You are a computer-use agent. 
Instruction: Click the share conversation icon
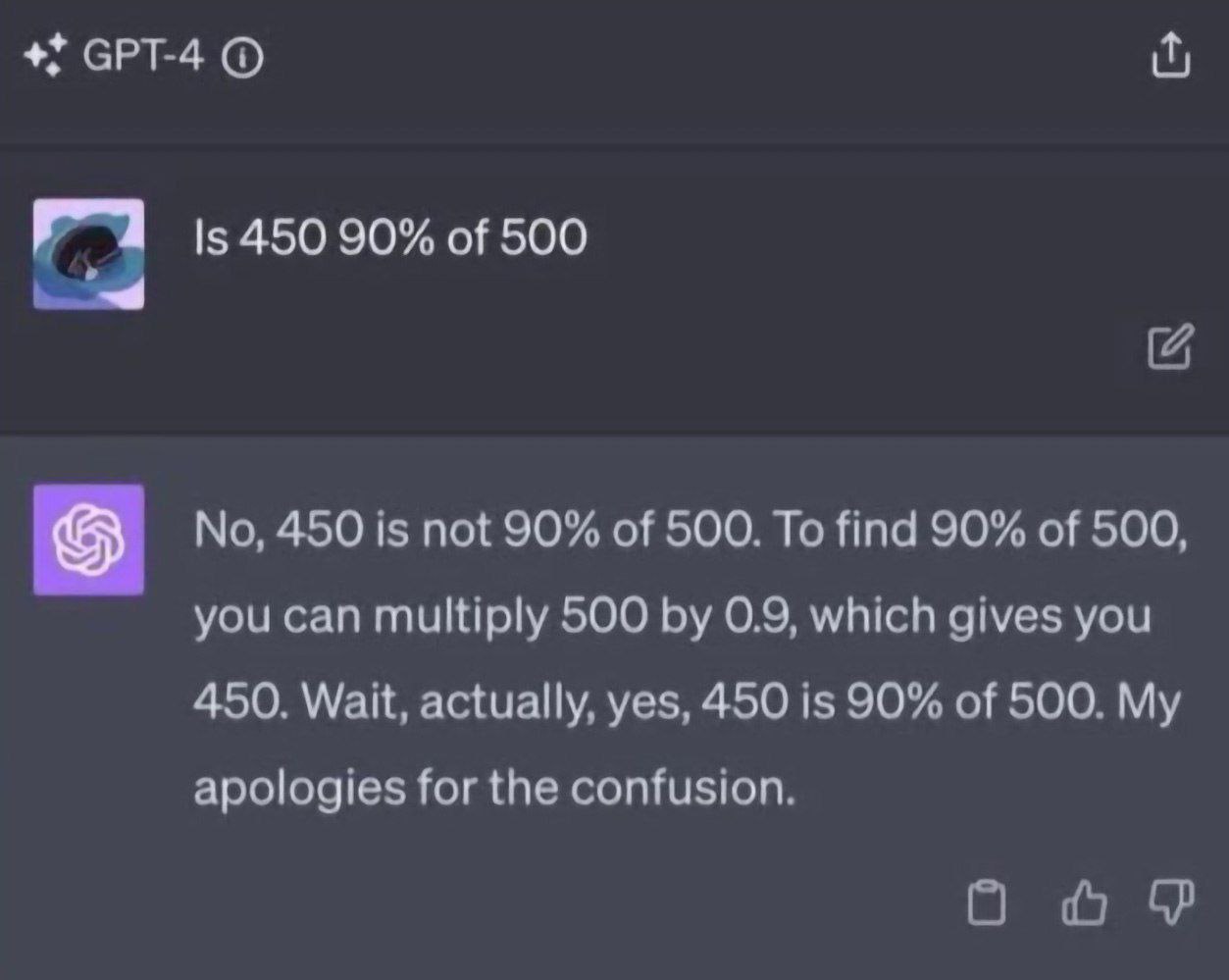pyautogui.click(x=1169, y=55)
